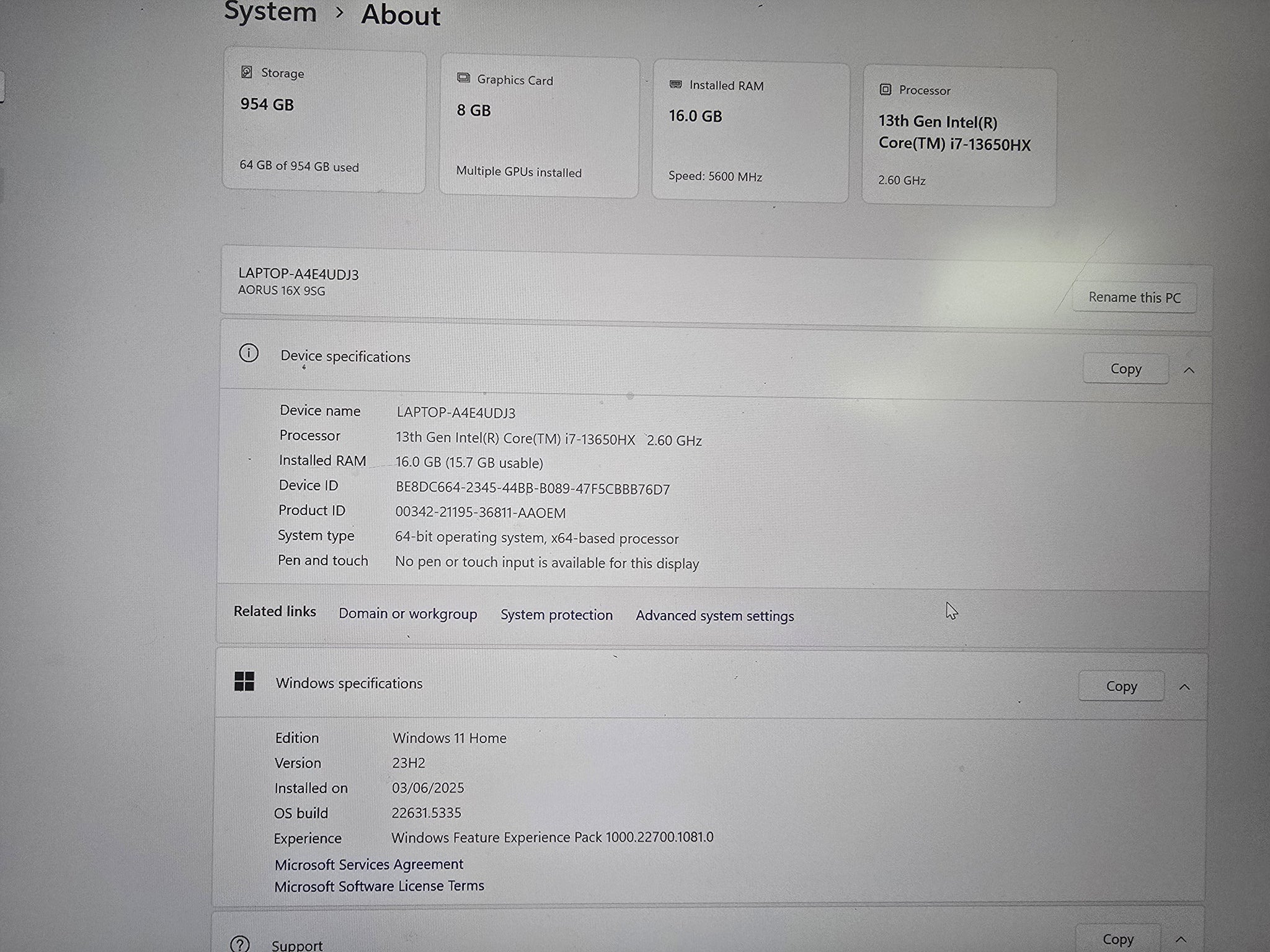Open Domain or workgroup link
Screen dimensions: 1270x952
tap(408, 614)
